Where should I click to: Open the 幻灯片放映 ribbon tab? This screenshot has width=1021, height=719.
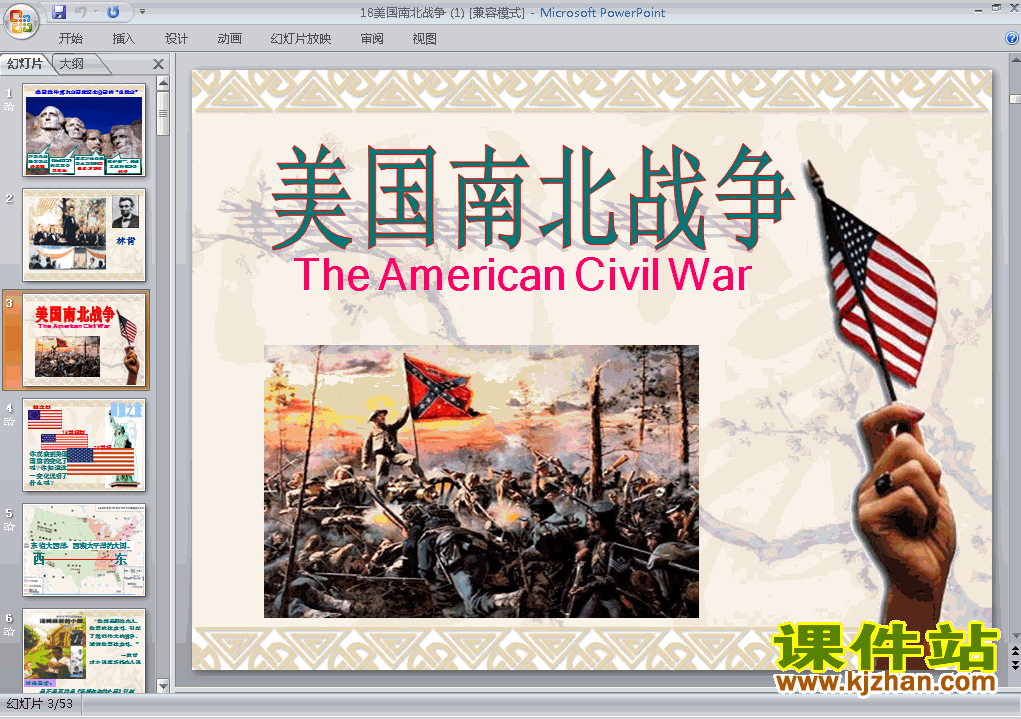click(x=301, y=39)
